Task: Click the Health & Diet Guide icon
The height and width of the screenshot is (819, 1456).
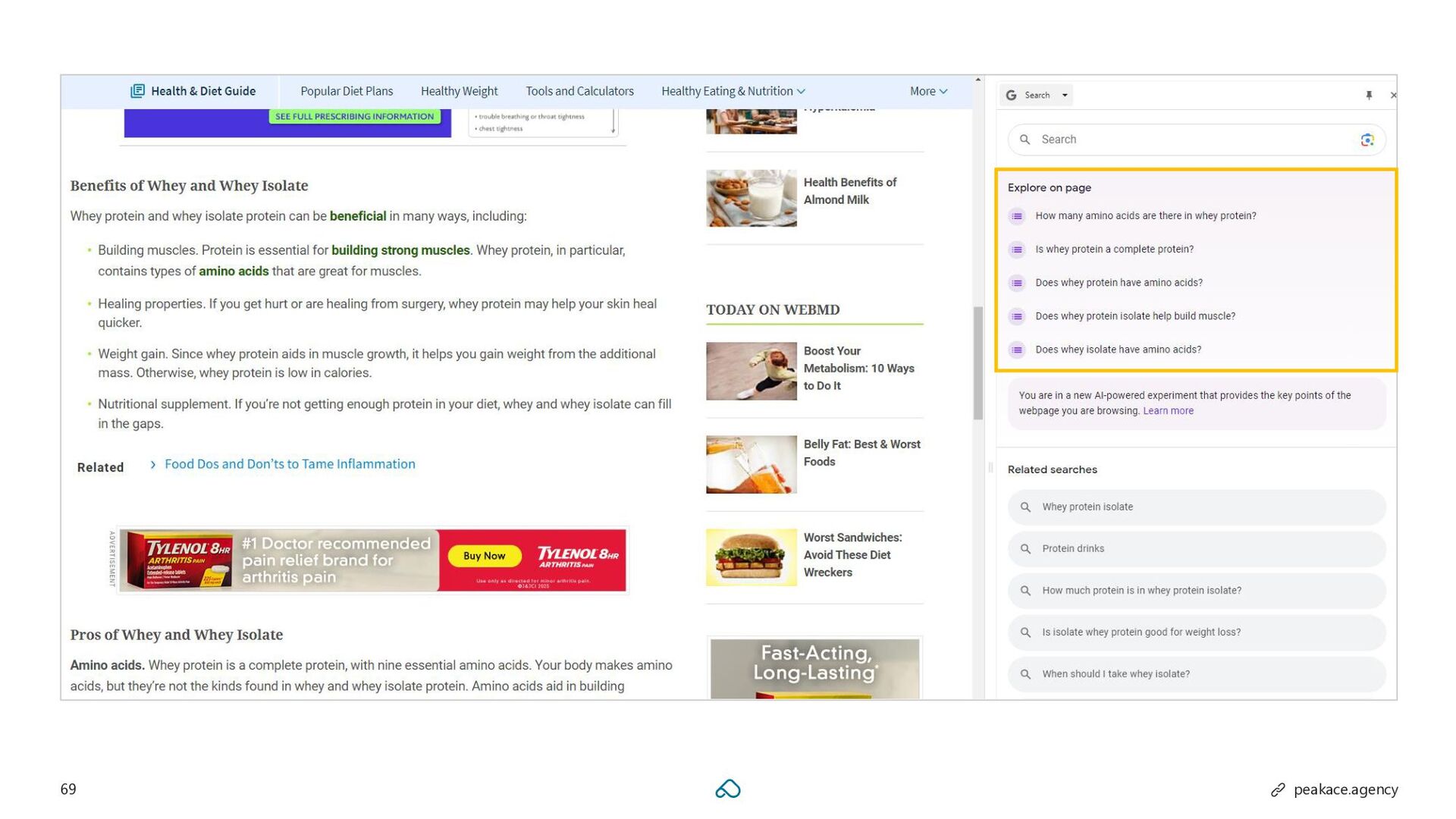Action: click(137, 91)
